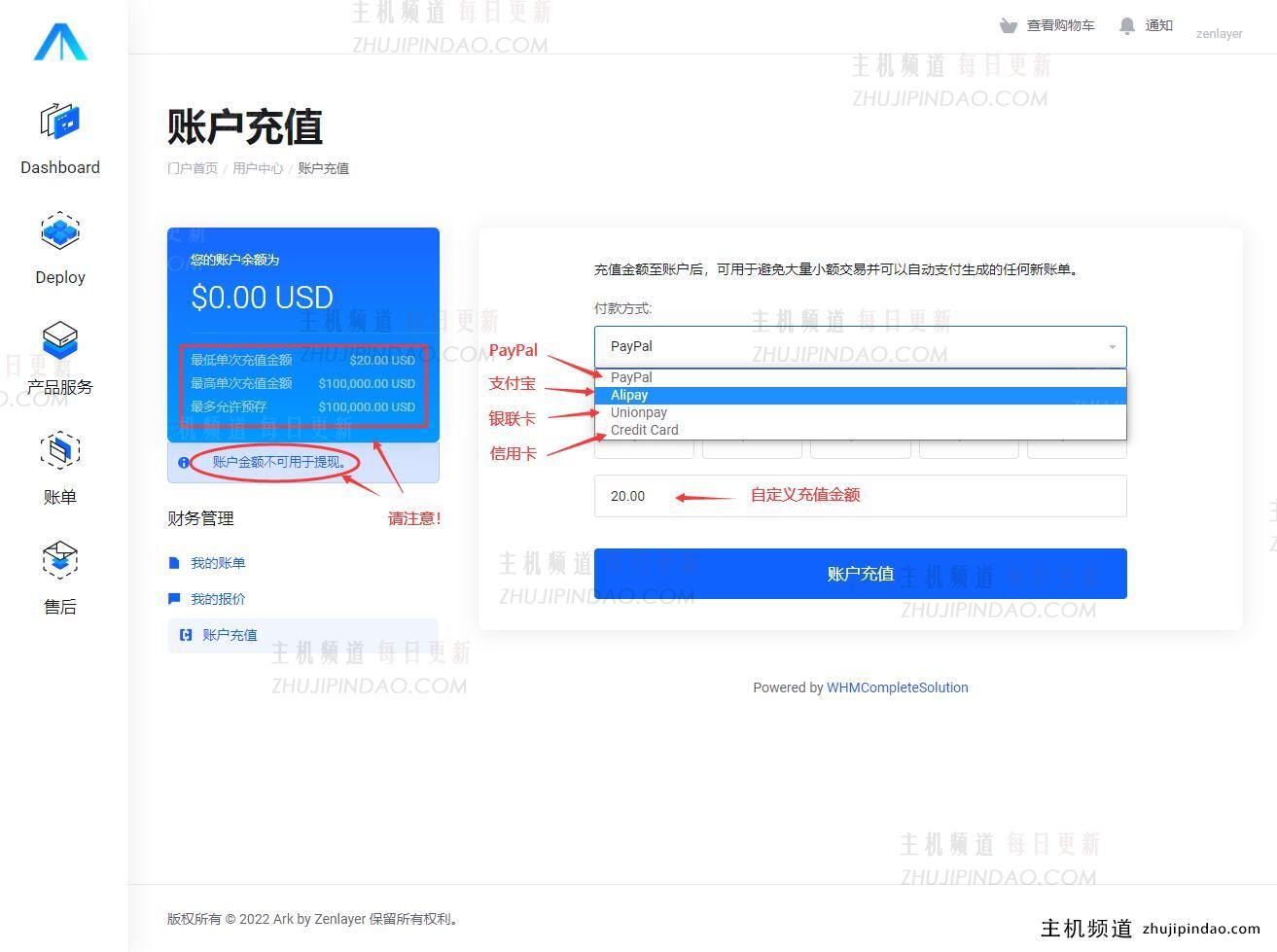Image resolution: width=1277 pixels, height=952 pixels.
Task: Open the 付款方式 PayPal dropdown
Action: click(860, 347)
